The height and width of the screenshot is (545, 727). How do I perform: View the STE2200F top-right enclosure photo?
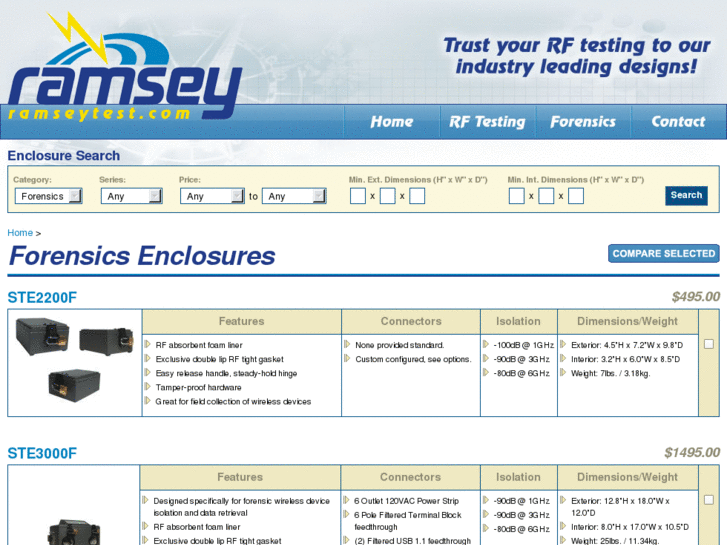pos(106,341)
